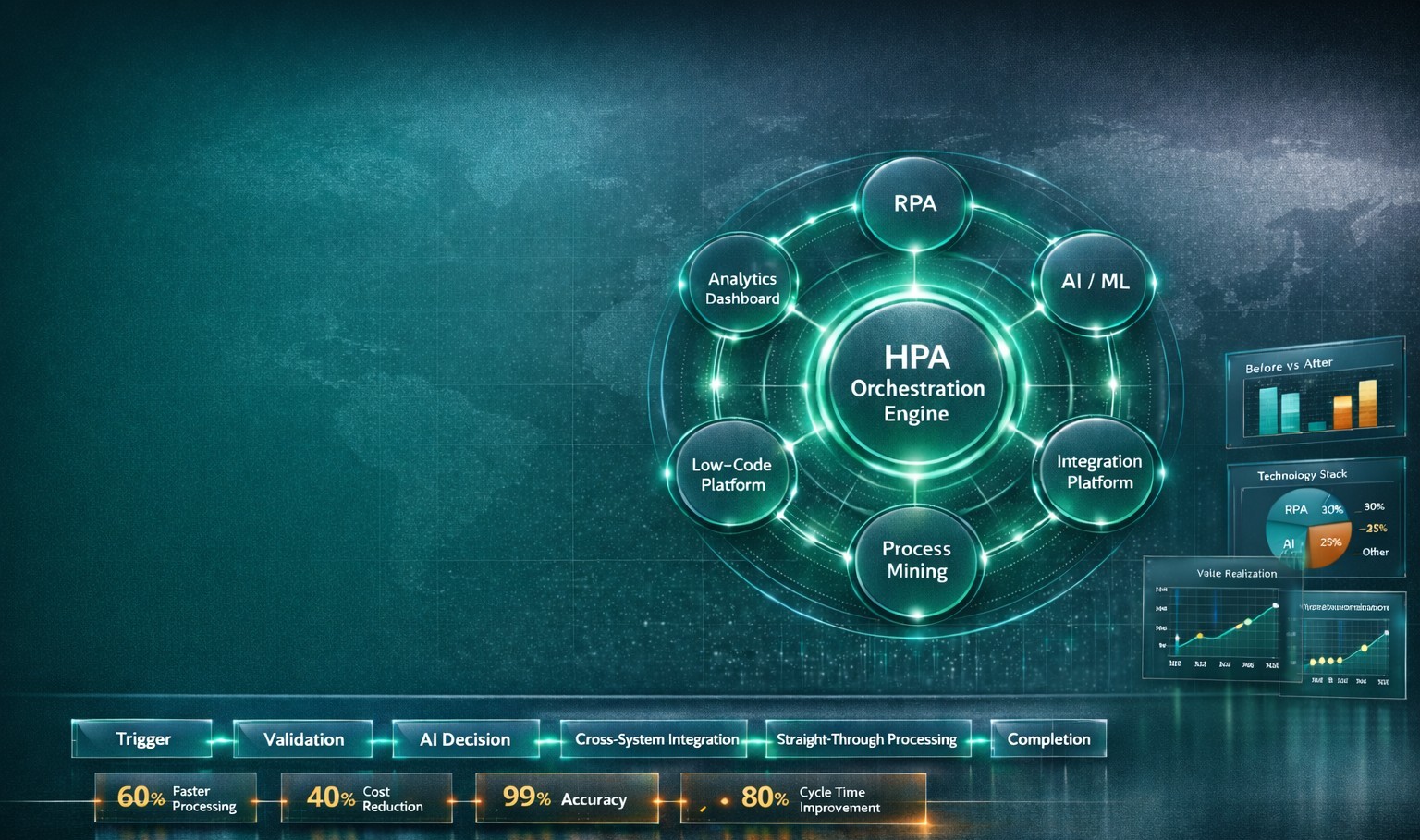Expand the Before vs After comparison chart

pos(1313,396)
